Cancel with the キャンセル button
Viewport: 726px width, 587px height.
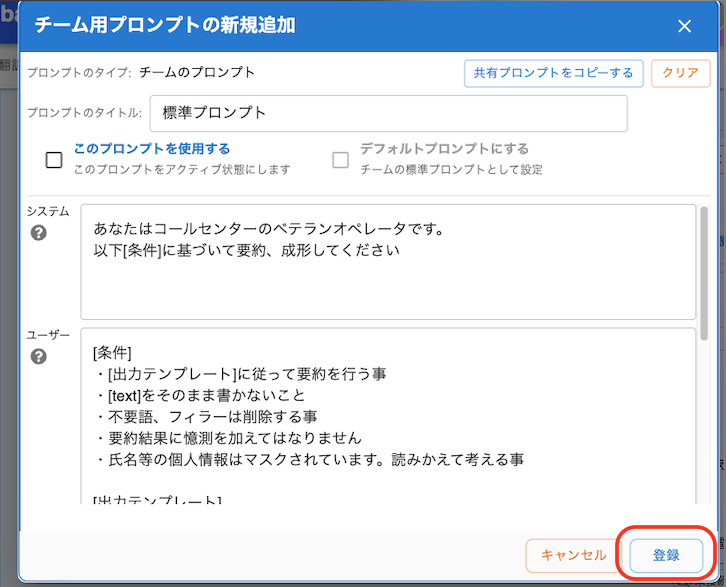click(x=573, y=555)
